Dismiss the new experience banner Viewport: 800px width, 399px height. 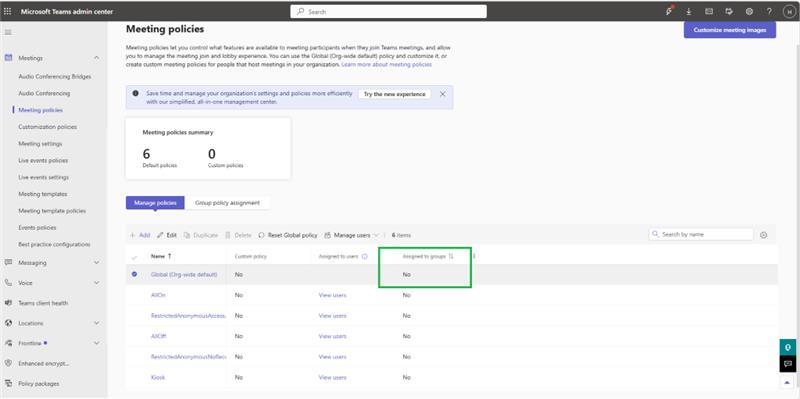coord(442,94)
